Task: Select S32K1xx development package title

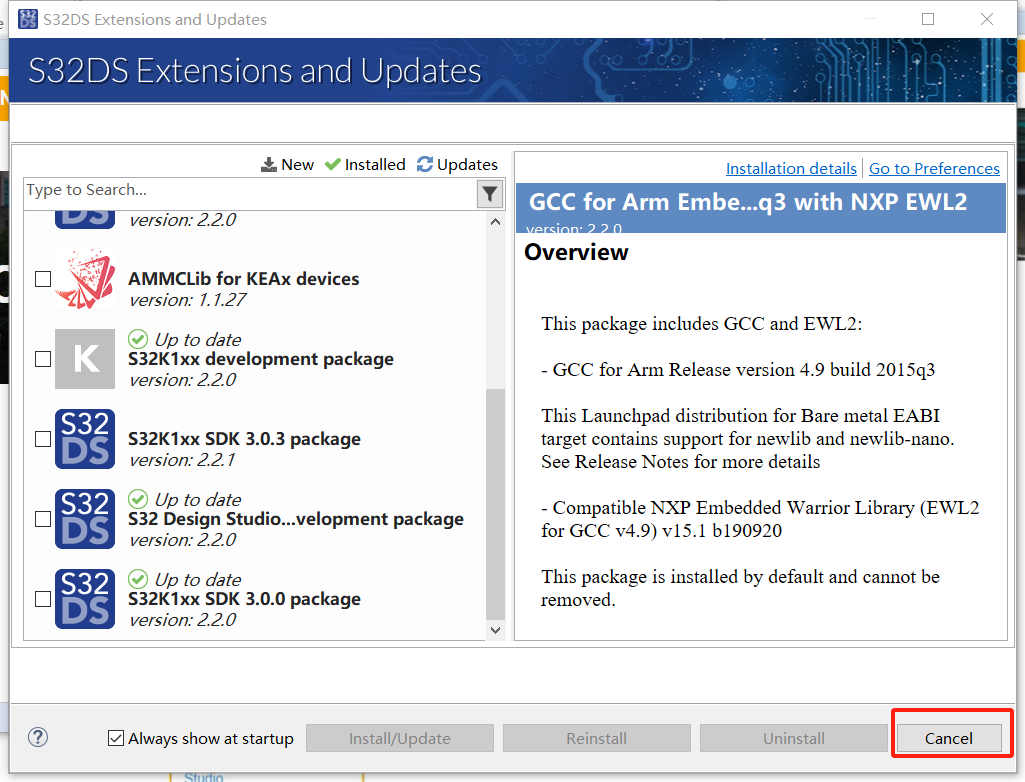Action: pos(261,359)
